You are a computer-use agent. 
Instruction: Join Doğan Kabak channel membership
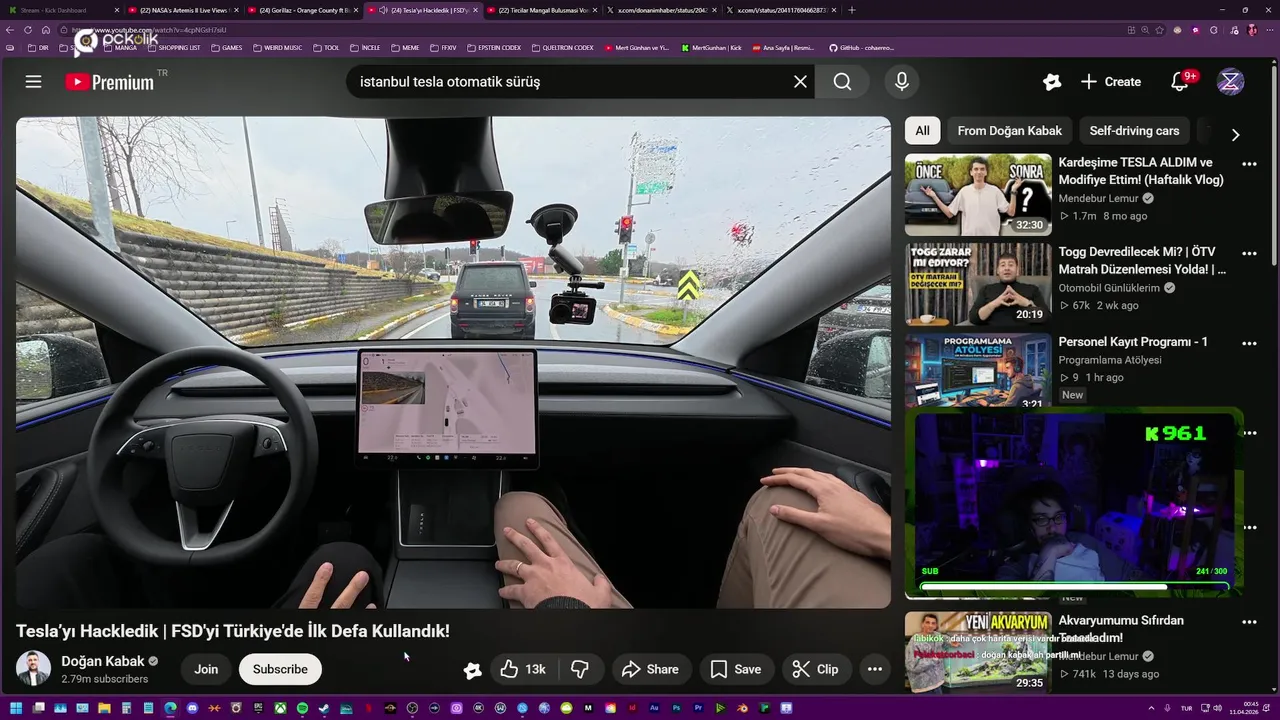tap(206, 669)
